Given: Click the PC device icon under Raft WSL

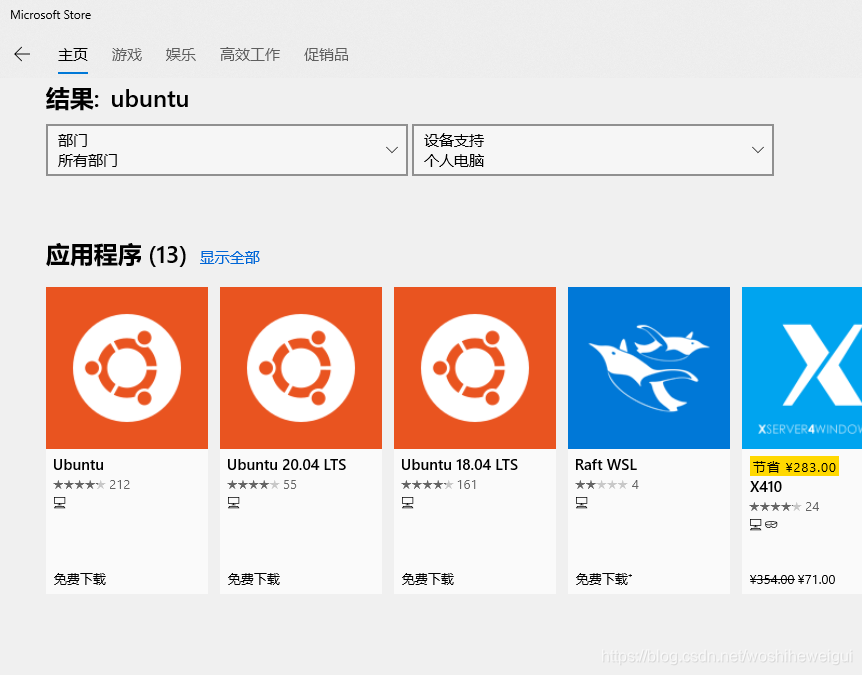Looking at the screenshot, I should point(582,502).
